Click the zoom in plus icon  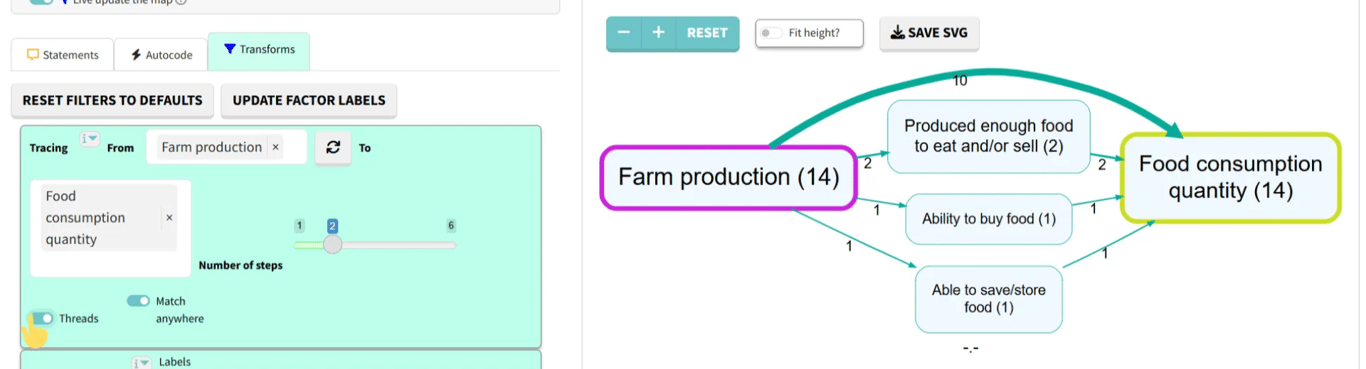tap(658, 33)
